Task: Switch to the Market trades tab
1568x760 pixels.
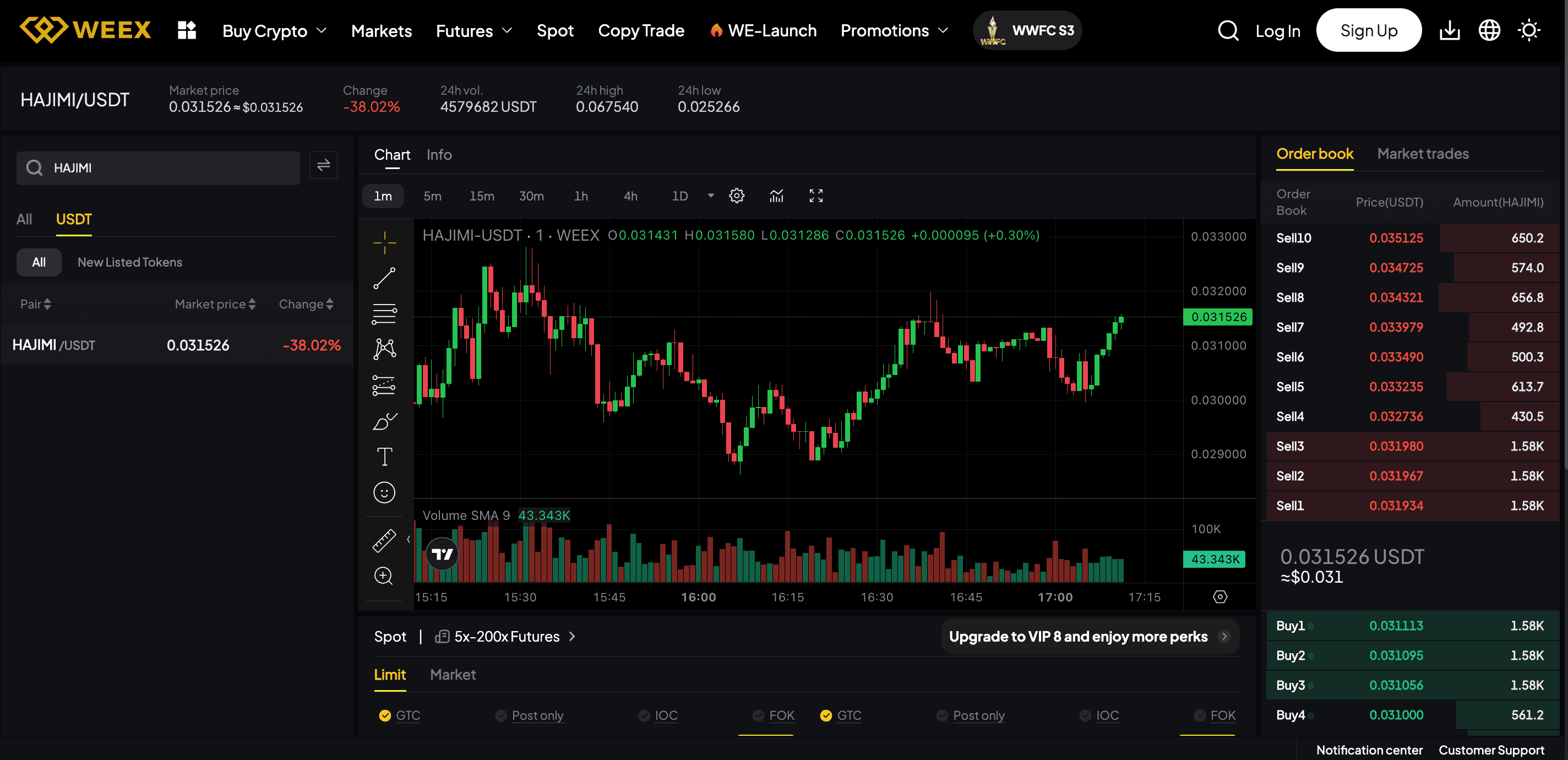Action: [x=1423, y=154]
